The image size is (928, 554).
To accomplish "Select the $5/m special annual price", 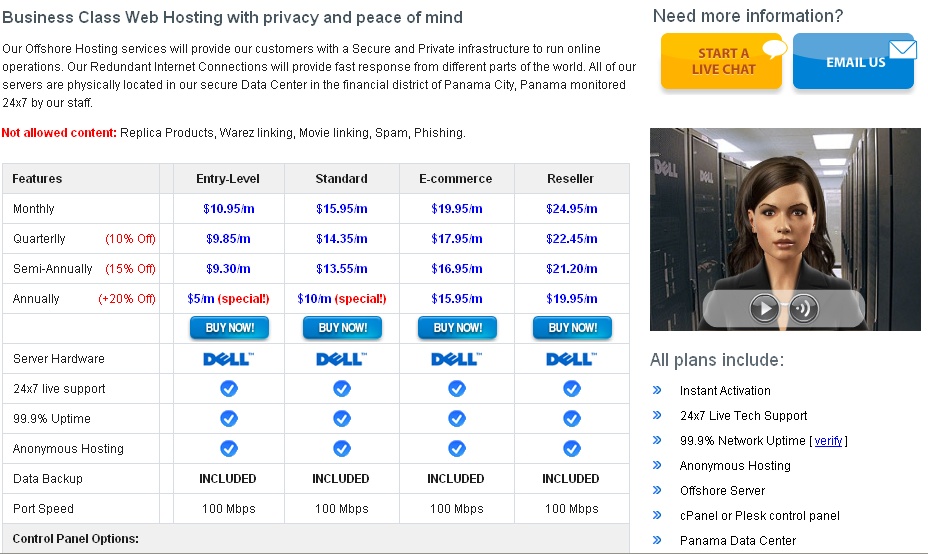I will tap(228, 299).
